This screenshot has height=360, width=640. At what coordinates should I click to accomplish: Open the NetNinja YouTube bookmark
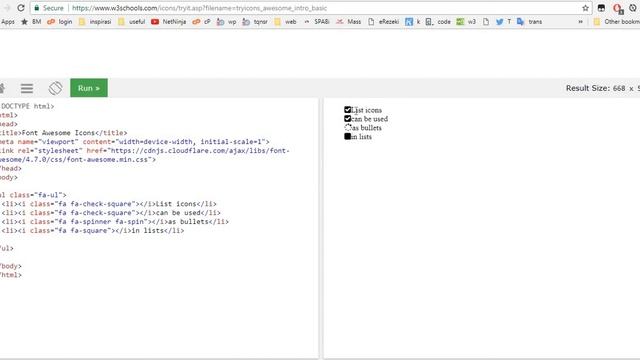coord(169,22)
